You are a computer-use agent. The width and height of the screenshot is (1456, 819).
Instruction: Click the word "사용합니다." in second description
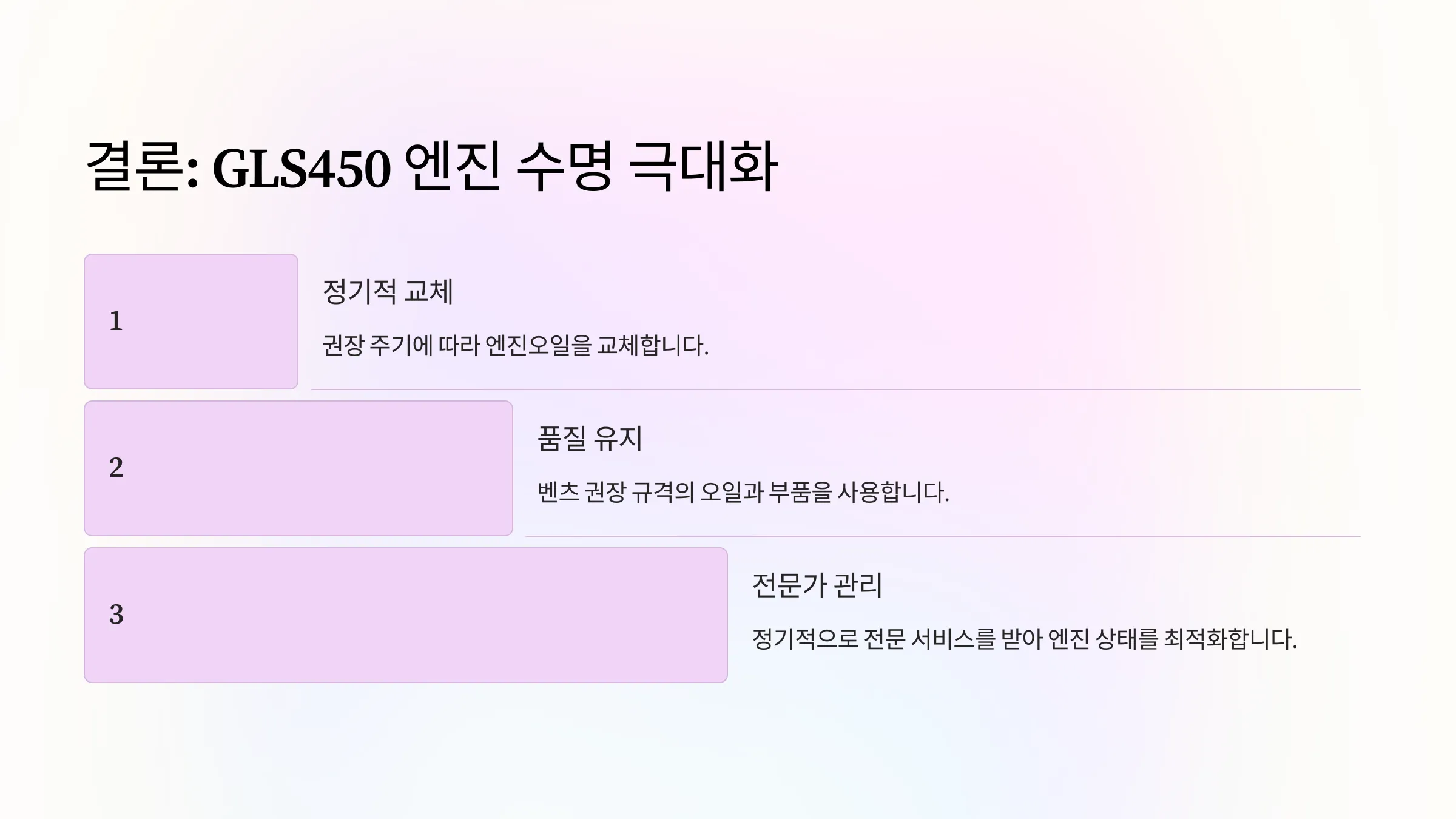coord(893,492)
